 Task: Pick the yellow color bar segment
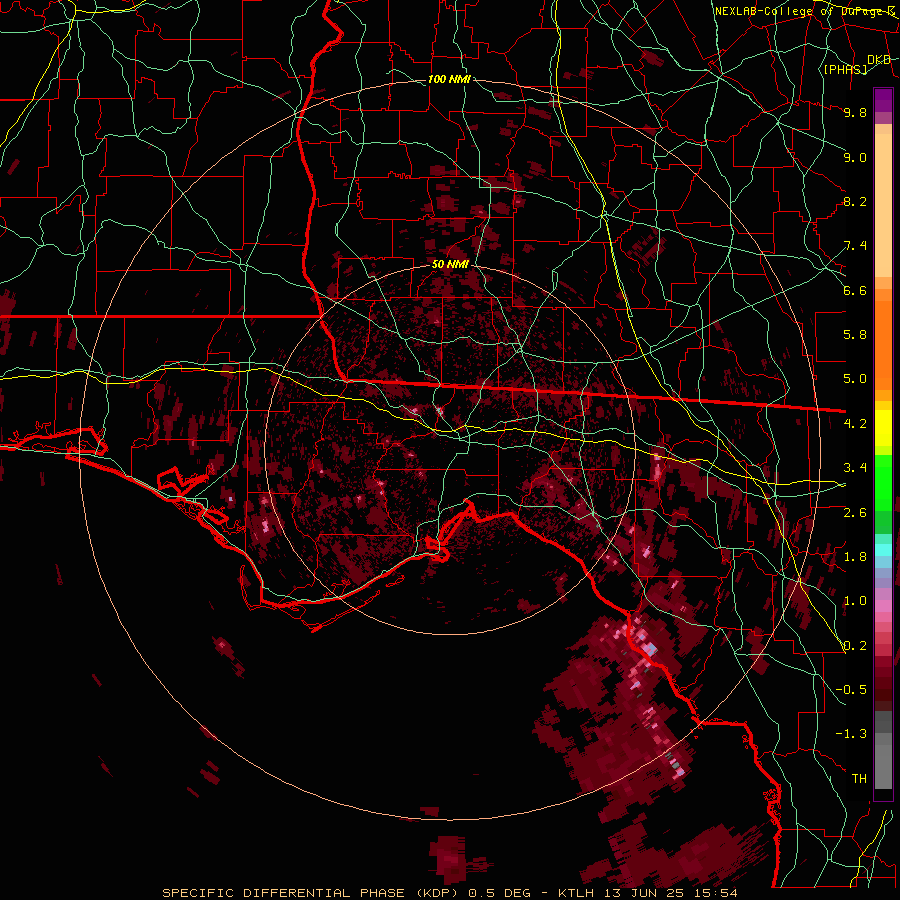(883, 428)
